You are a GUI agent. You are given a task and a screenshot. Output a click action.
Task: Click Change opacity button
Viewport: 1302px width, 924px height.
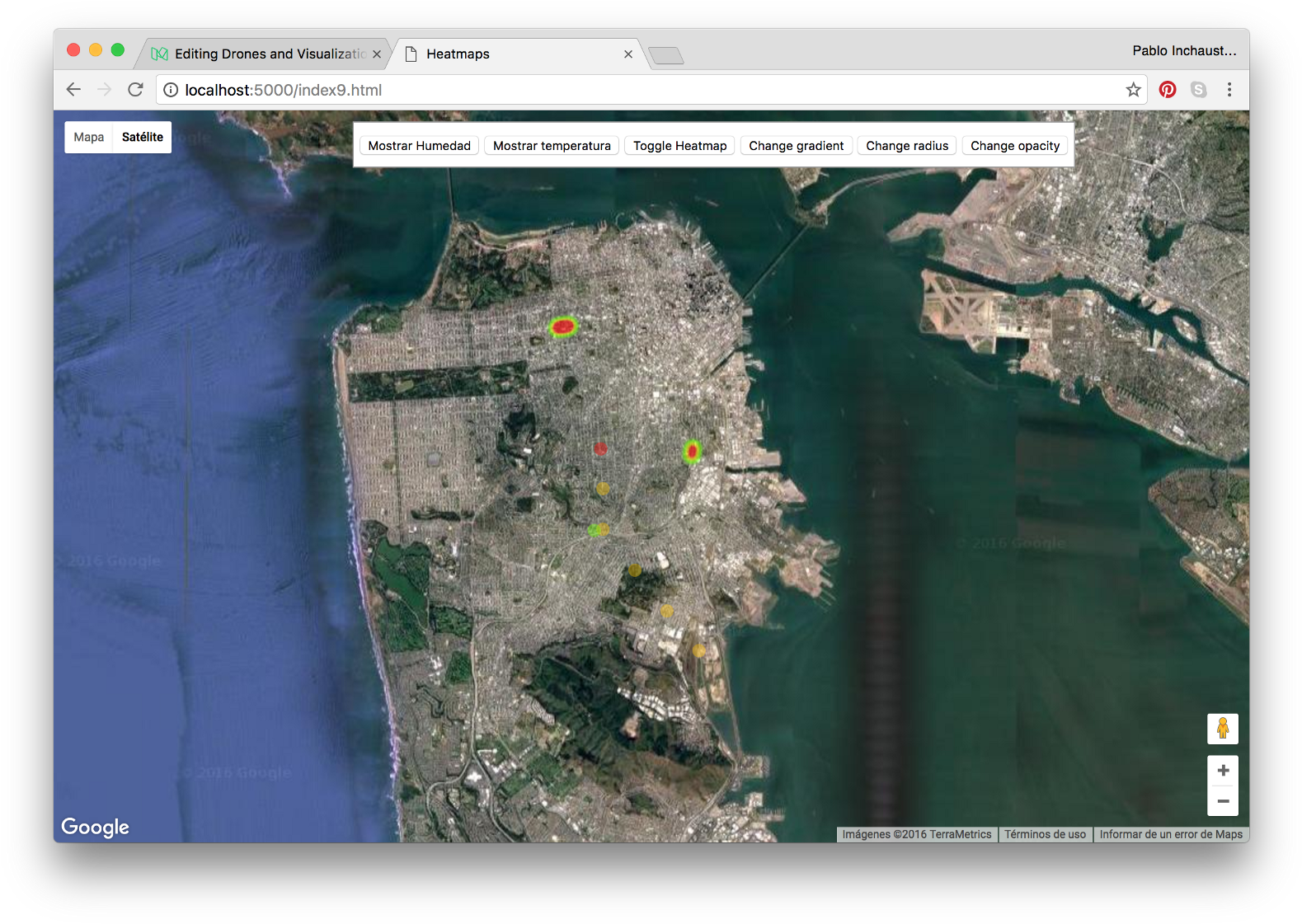1014,146
